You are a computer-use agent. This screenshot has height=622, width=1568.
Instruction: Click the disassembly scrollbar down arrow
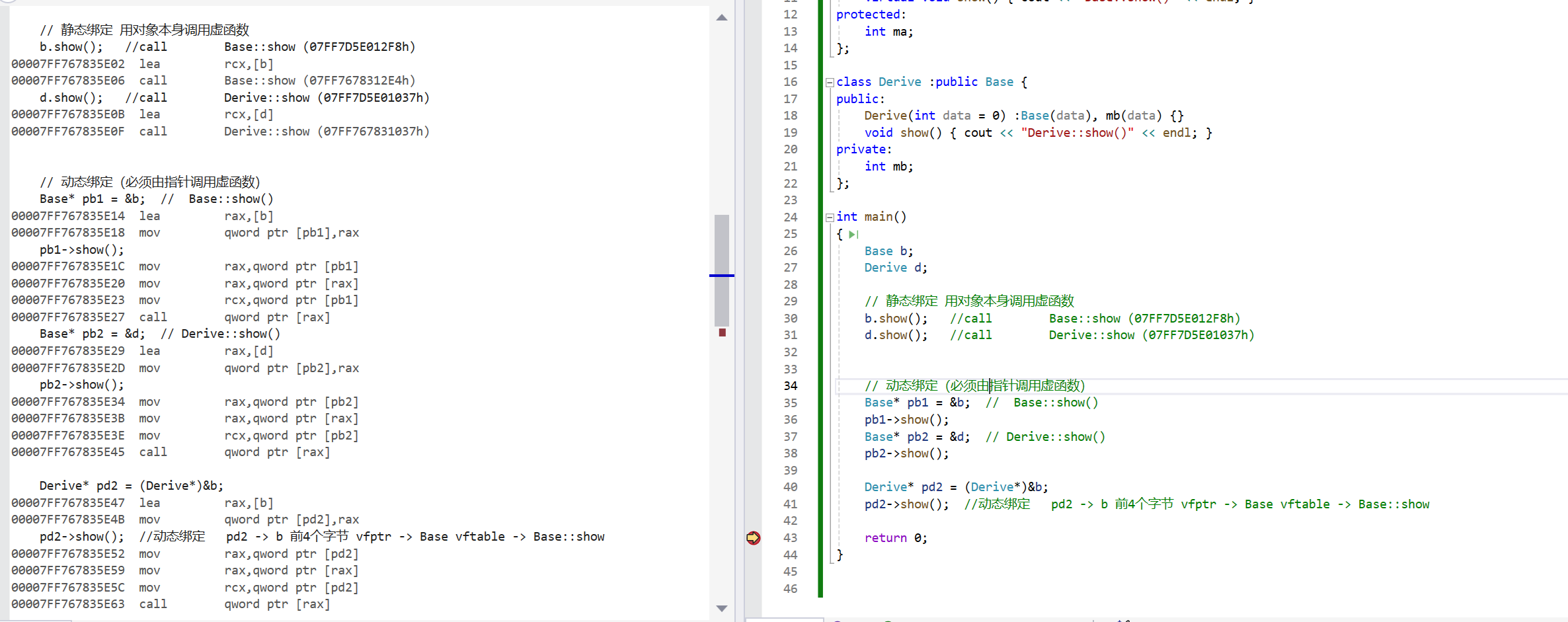(x=722, y=608)
